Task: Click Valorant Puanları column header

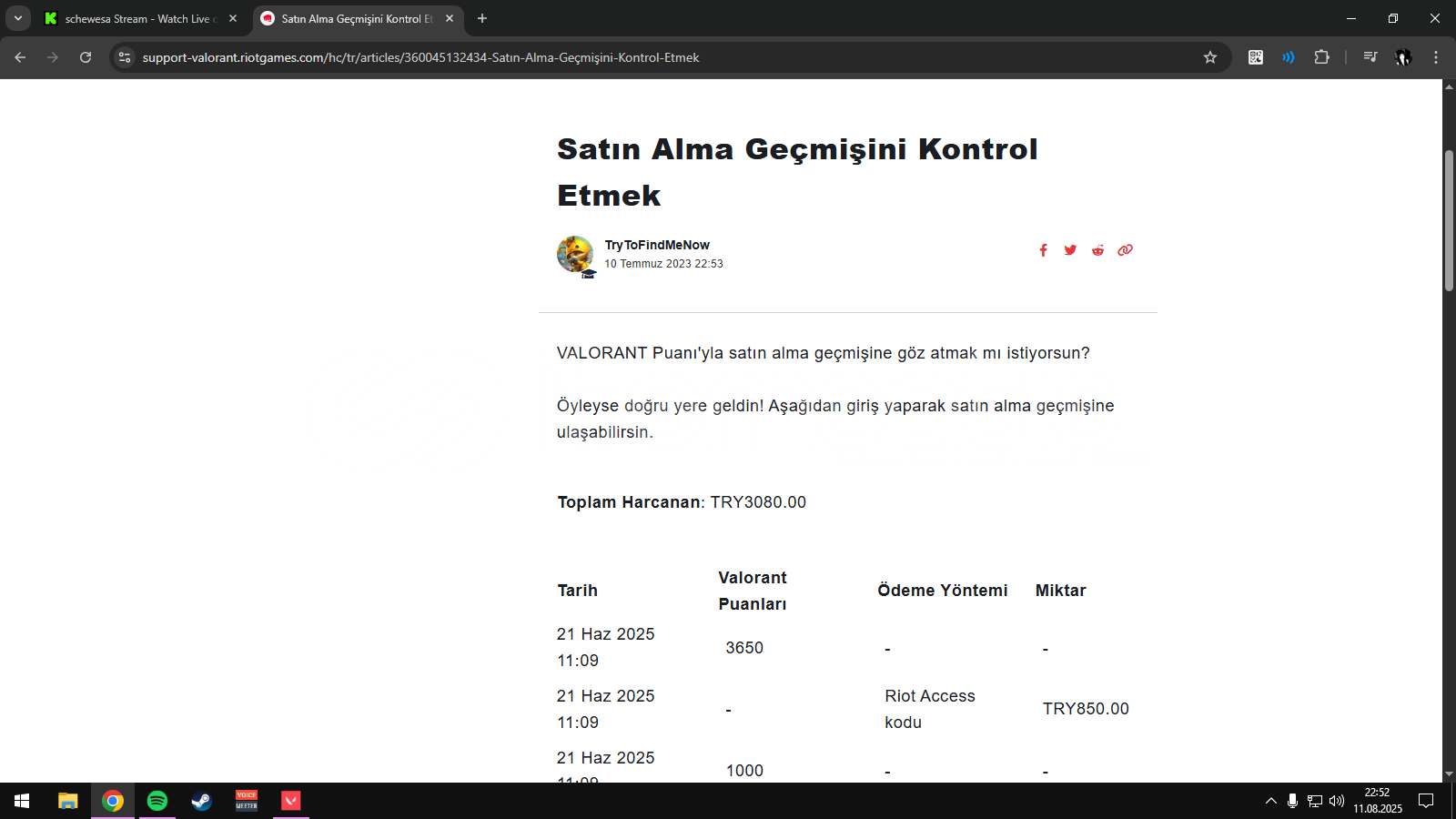Action: [753, 591]
